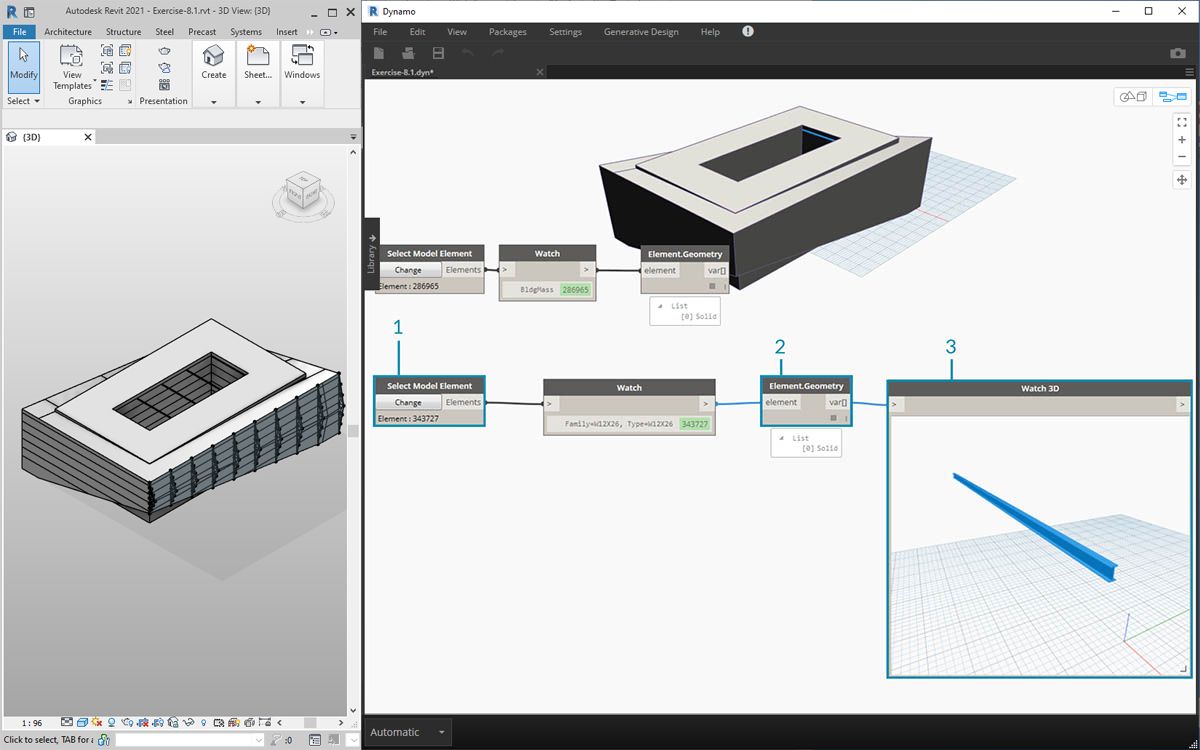Click the camera export image icon
Screen dimensions: 1200x750
tap(1177, 53)
